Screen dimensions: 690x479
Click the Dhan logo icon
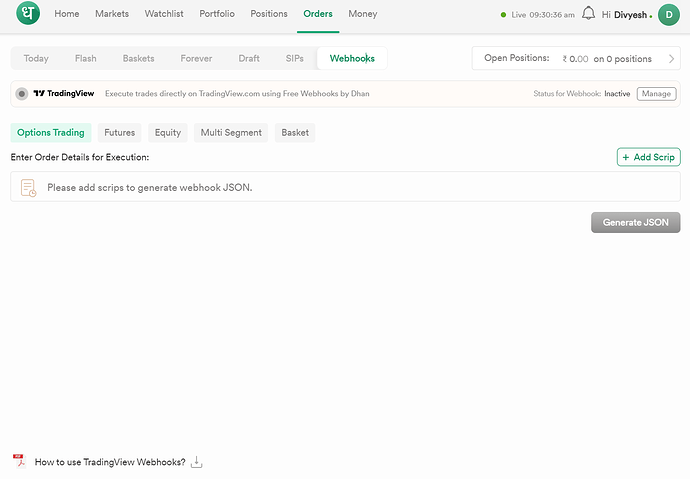pyautogui.click(x=28, y=13)
